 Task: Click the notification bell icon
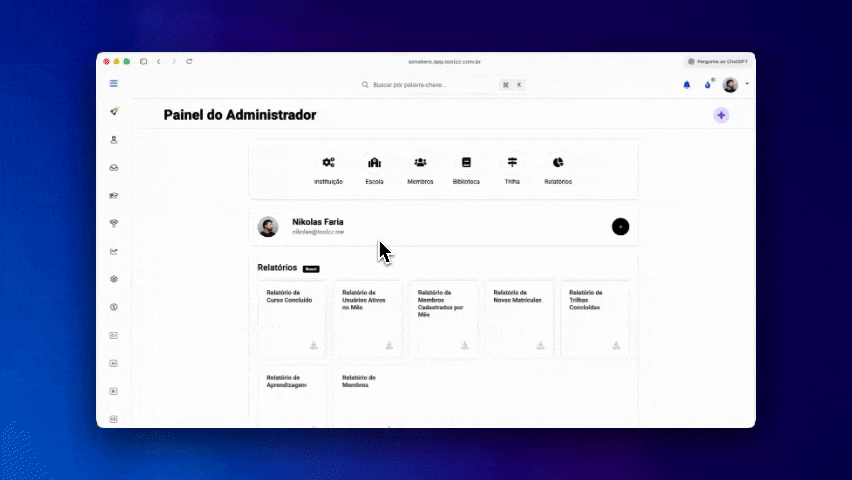tap(687, 85)
